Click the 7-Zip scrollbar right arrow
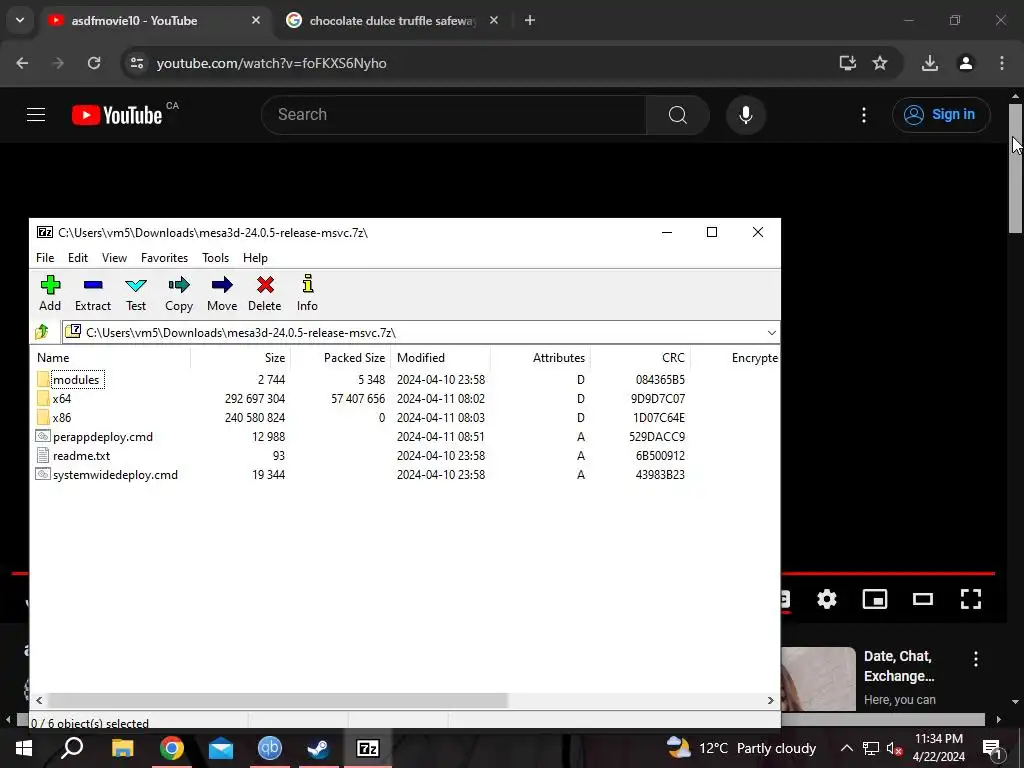Screen dimensions: 1024x768 point(771,700)
